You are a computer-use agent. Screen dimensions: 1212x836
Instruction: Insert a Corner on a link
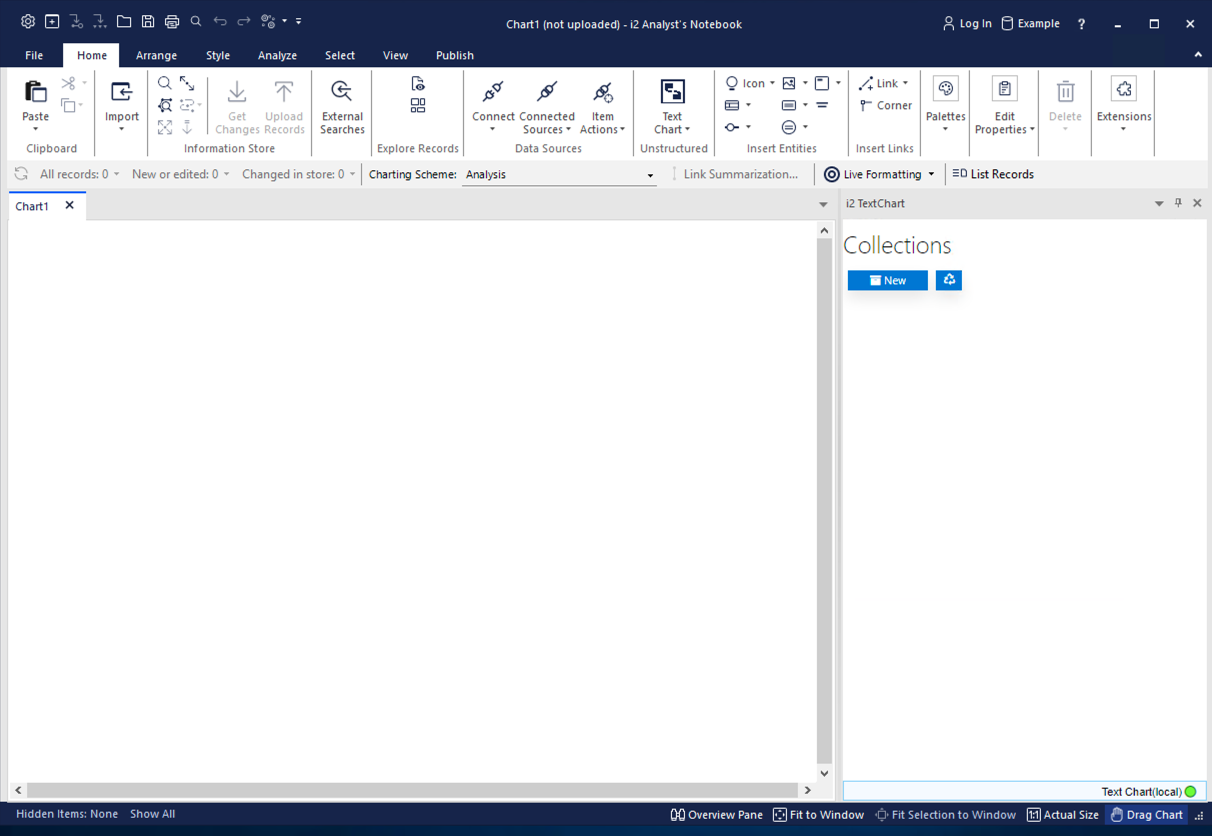[x=885, y=105]
